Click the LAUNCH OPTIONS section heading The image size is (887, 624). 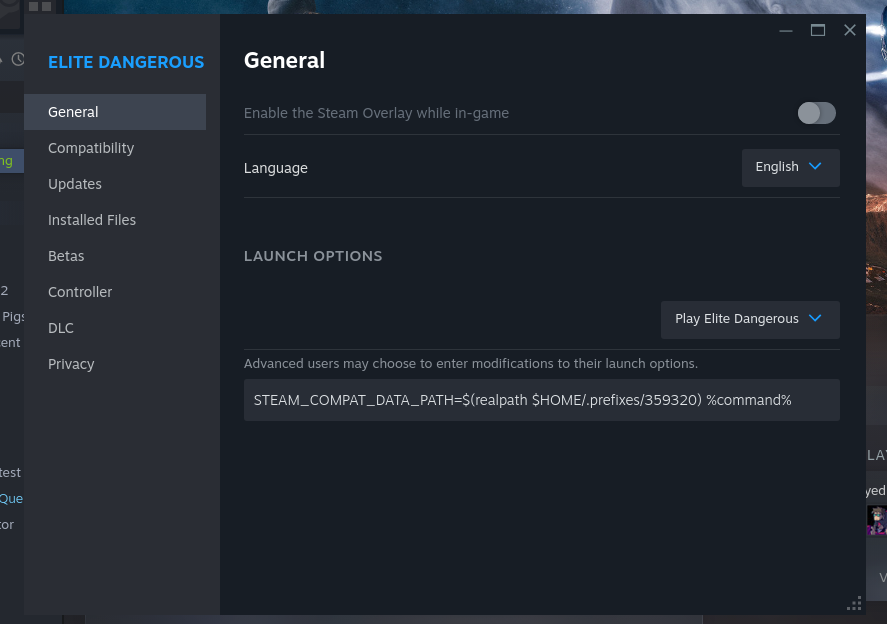click(x=313, y=256)
